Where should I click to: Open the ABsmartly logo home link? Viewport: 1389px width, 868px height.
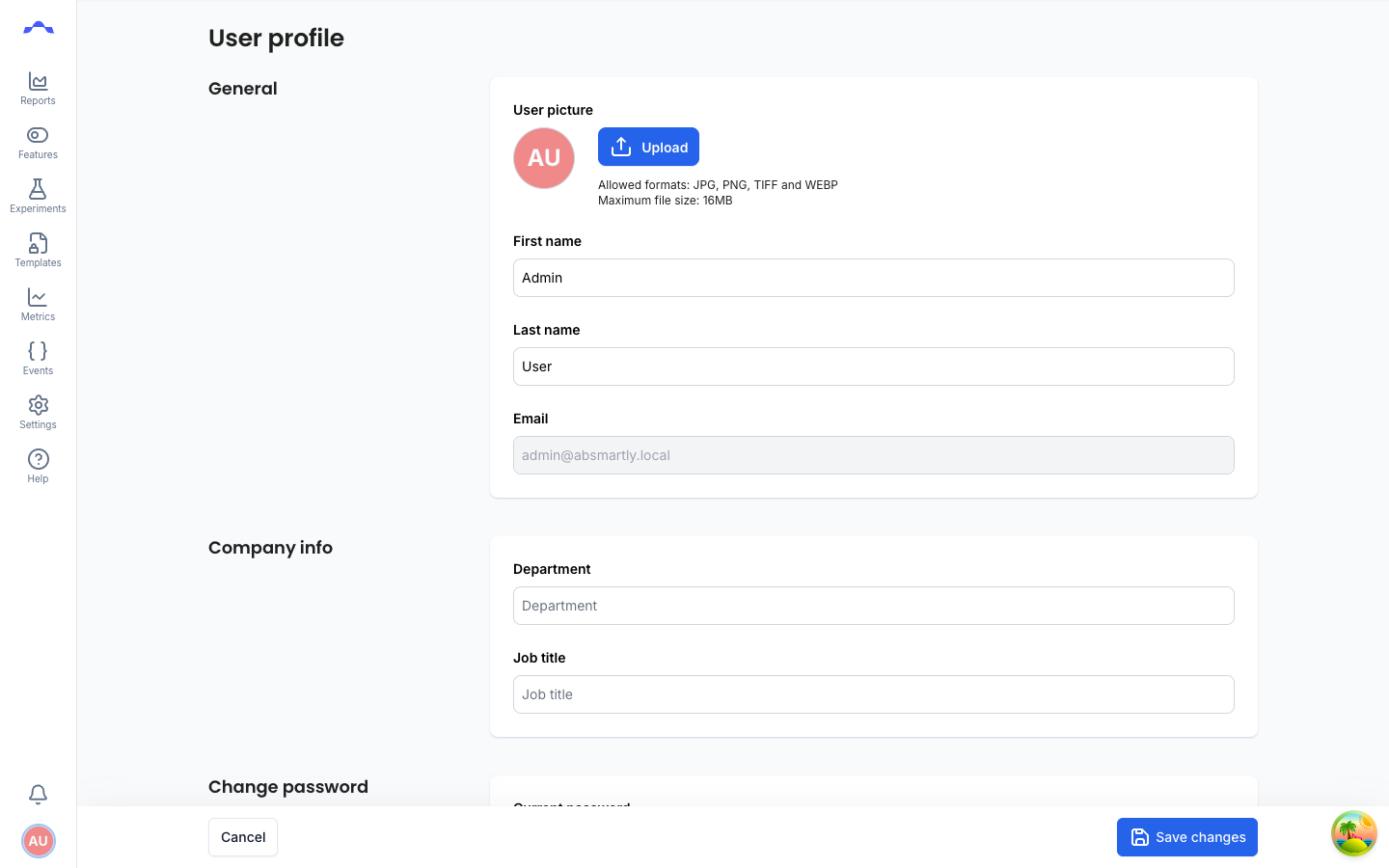(39, 28)
